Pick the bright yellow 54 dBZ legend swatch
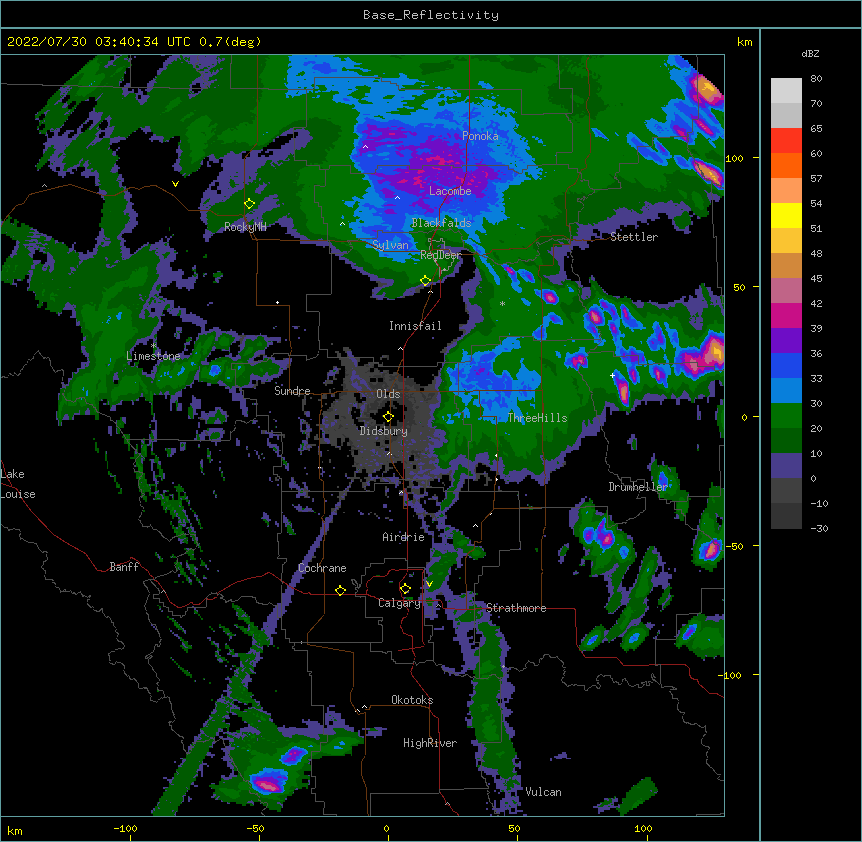 786,215
